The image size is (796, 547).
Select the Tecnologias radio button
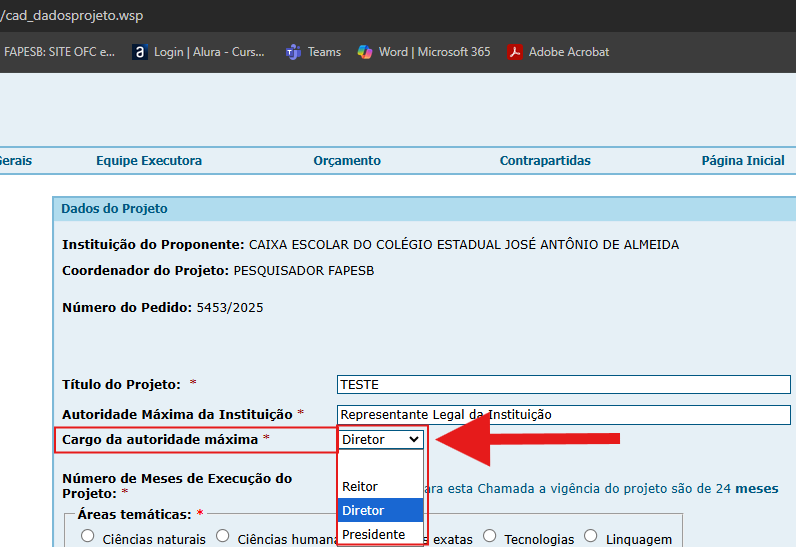click(490, 537)
